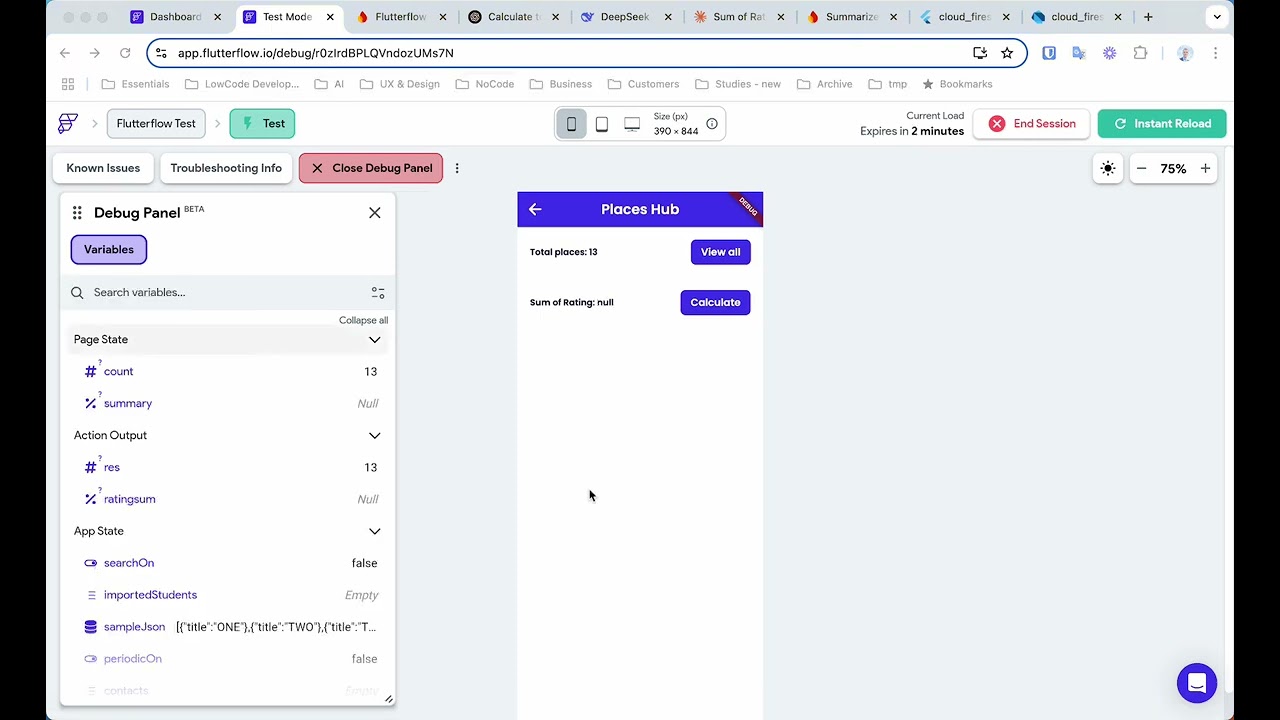Open the Bookmarks starred folder

(x=957, y=84)
